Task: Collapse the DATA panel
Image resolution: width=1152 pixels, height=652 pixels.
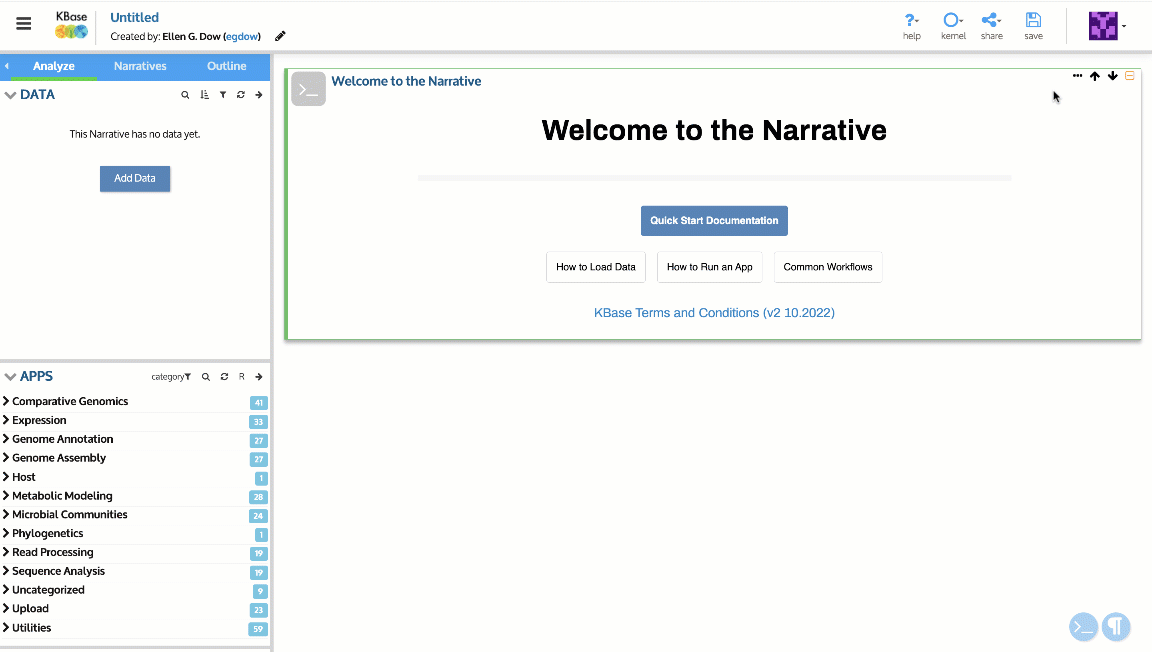Action: (x=10, y=95)
